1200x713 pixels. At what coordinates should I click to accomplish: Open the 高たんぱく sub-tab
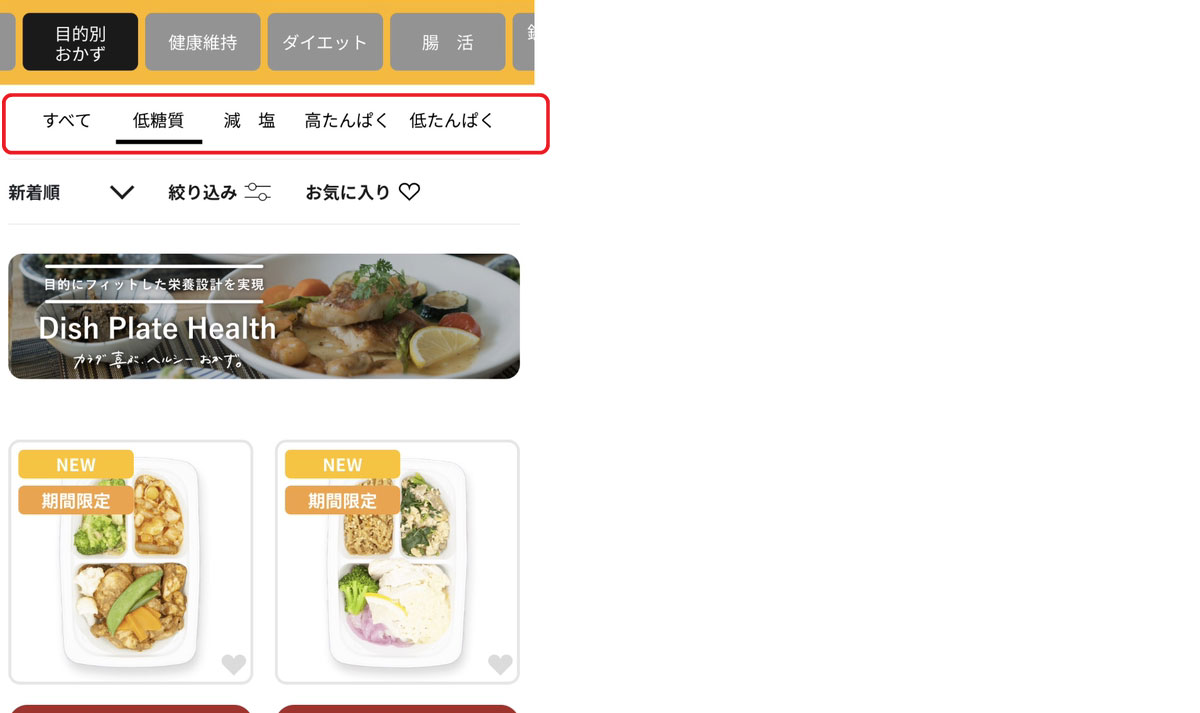coord(347,121)
